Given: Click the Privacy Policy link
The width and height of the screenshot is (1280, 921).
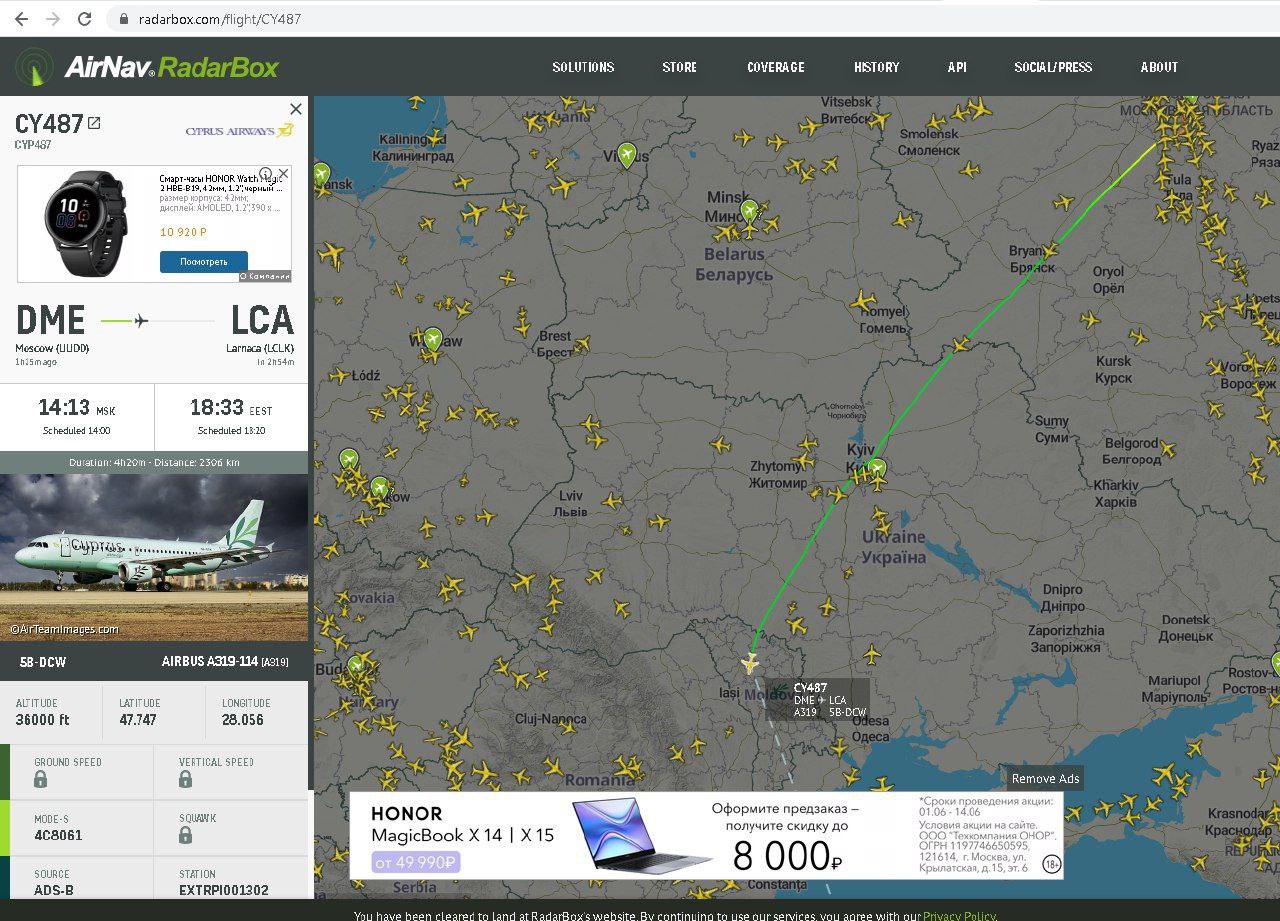Looking at the screenshot, I should point(959,915).
